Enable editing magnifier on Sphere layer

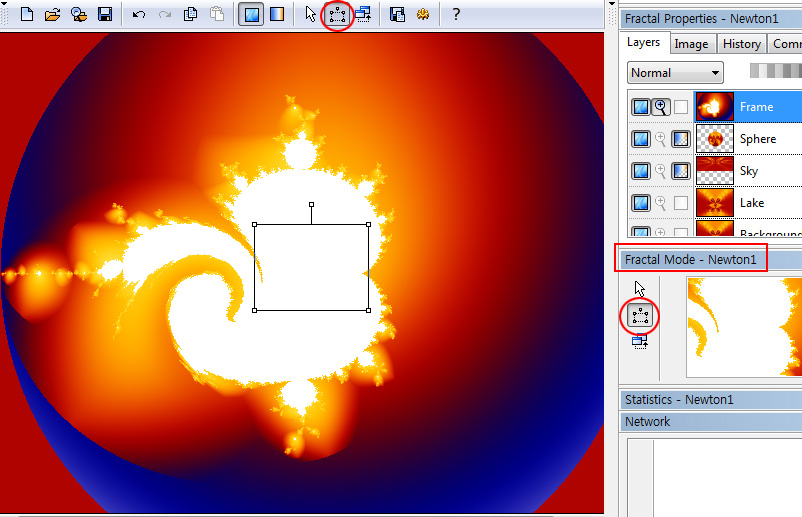pos(660,139)
